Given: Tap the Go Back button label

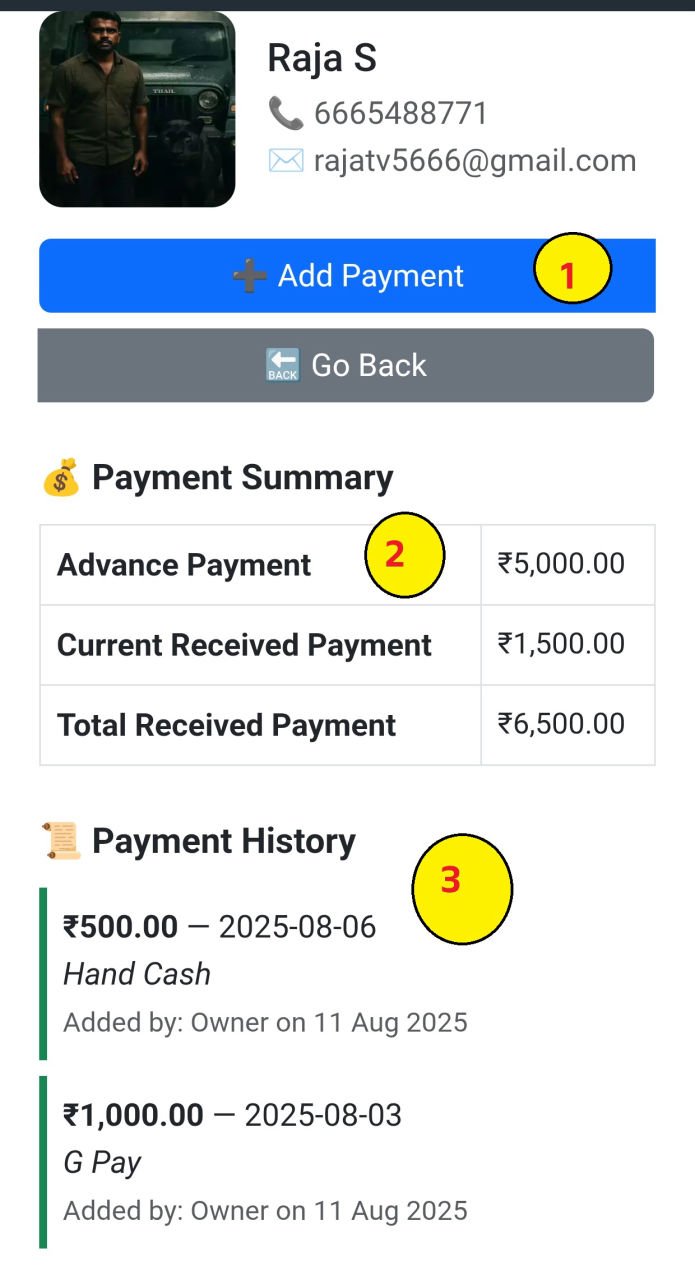Looking at the screenshot, I should point(368,366).
